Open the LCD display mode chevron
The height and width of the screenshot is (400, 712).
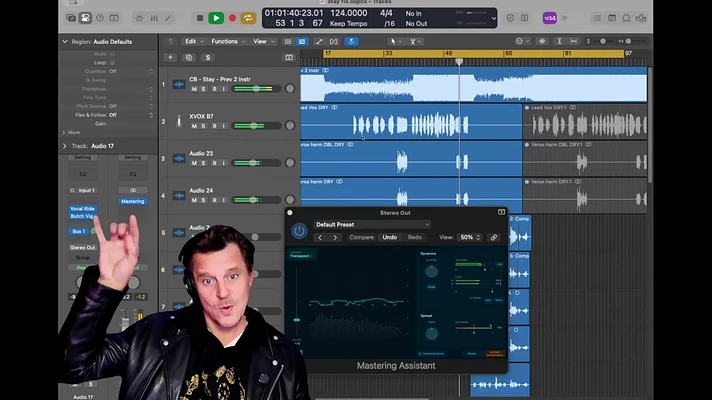click(x=494, y=19)
